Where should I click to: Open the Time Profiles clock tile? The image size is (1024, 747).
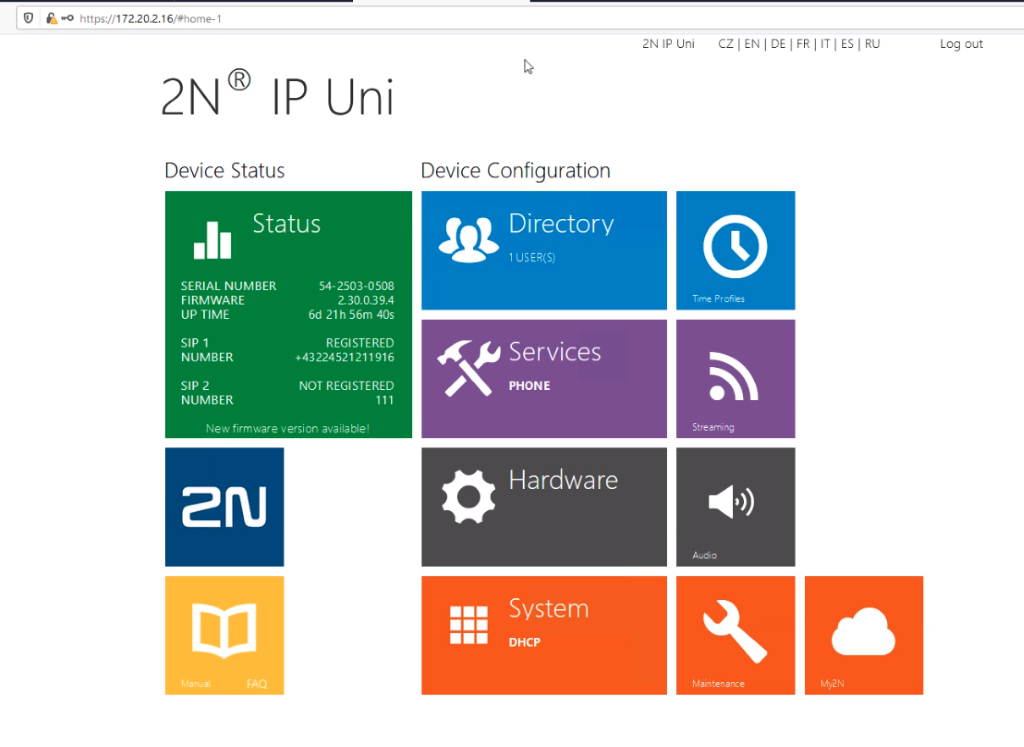(x=735, y=250)
